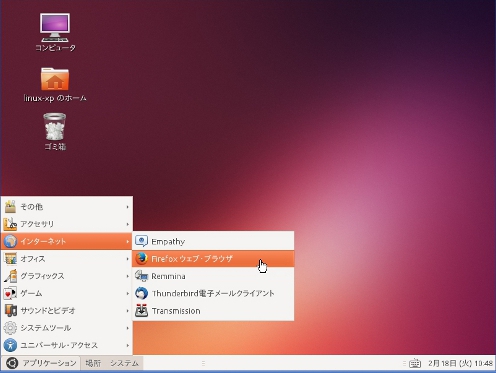Click the インターネット globe icon
Screen dimensions: 496x373
pyautogui.click(x=10, y=241)
